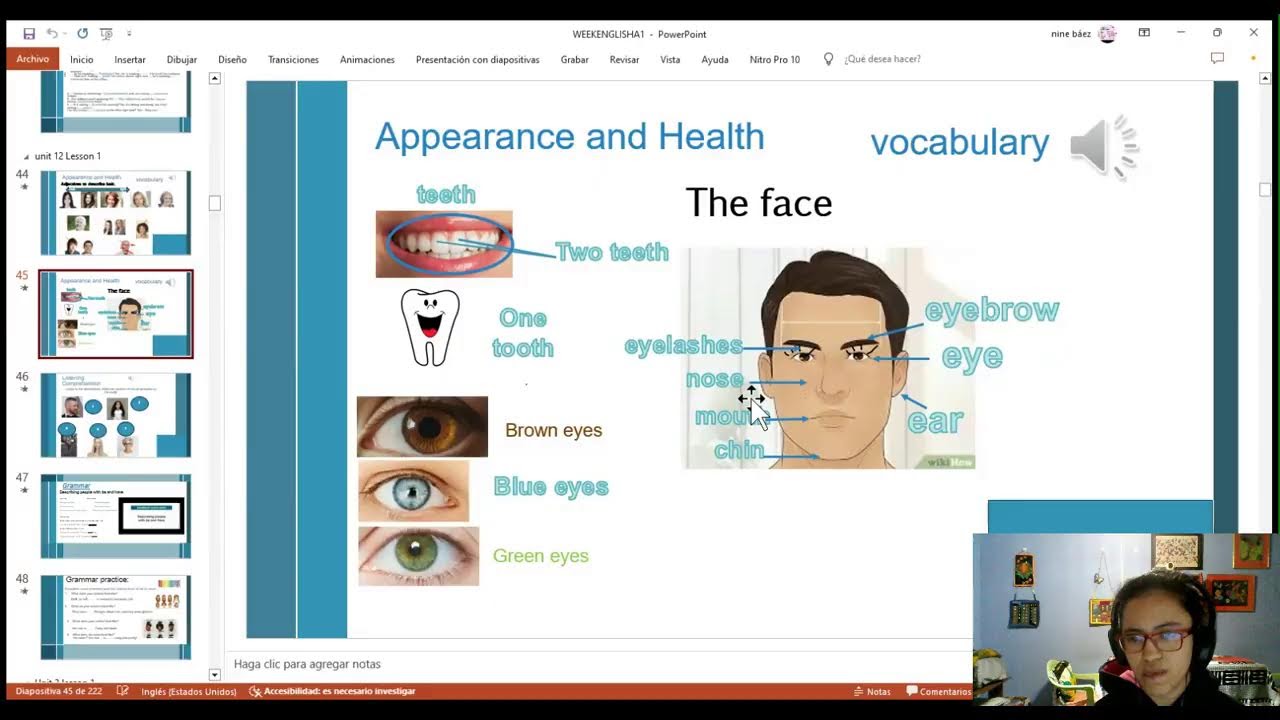
Task: Open the Revisar tab
Action: pyautogui.click(x=624, y=60)
